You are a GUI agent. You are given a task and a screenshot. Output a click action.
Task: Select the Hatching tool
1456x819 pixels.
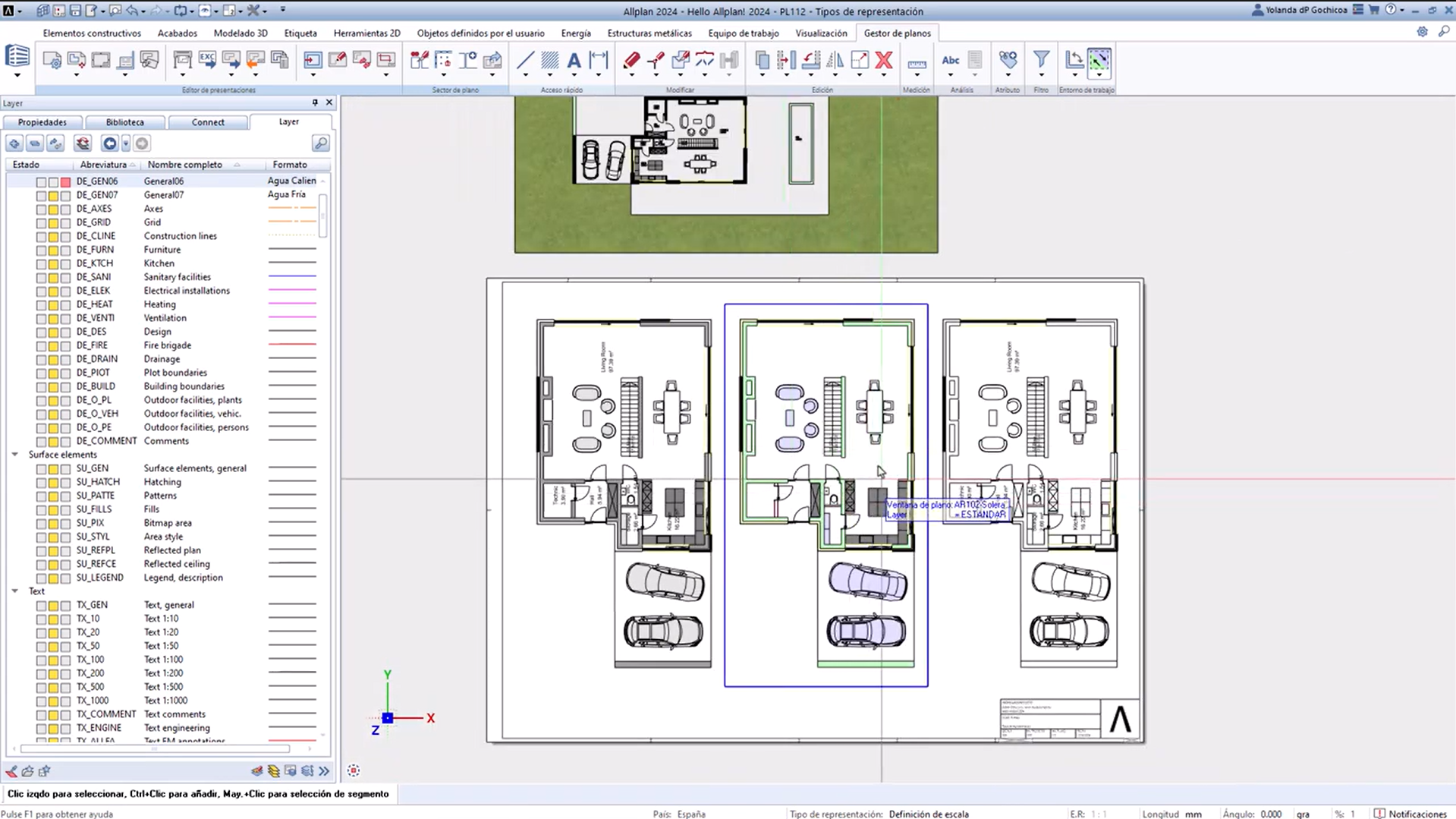[x=549, y=61]
